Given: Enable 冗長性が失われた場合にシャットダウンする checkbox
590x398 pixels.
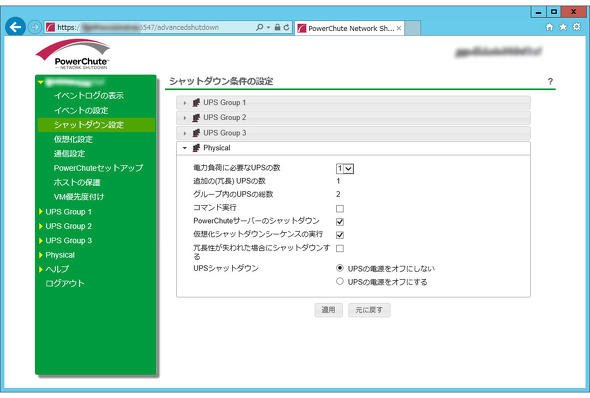Looking at the screenshot, I should (340, 248).
